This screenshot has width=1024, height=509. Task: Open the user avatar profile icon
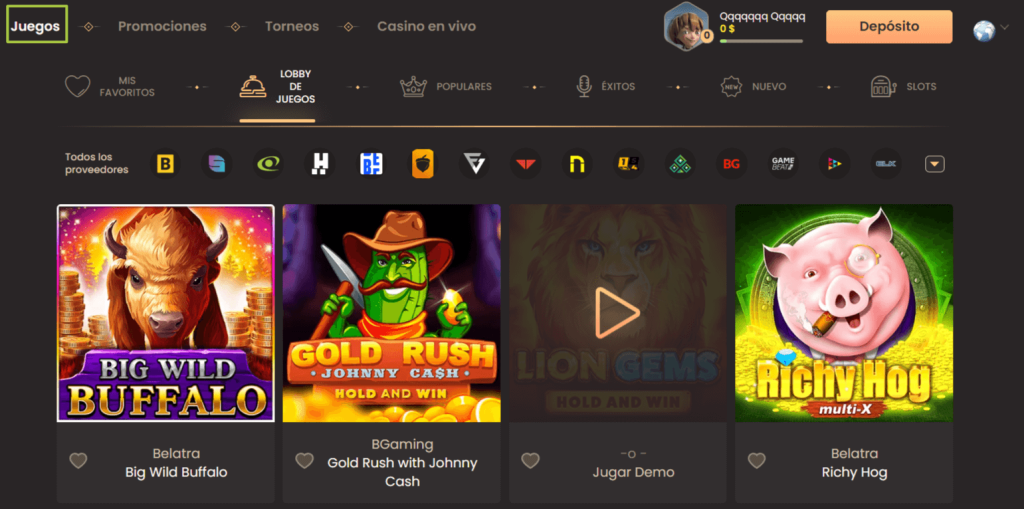[x=686, y=26]
